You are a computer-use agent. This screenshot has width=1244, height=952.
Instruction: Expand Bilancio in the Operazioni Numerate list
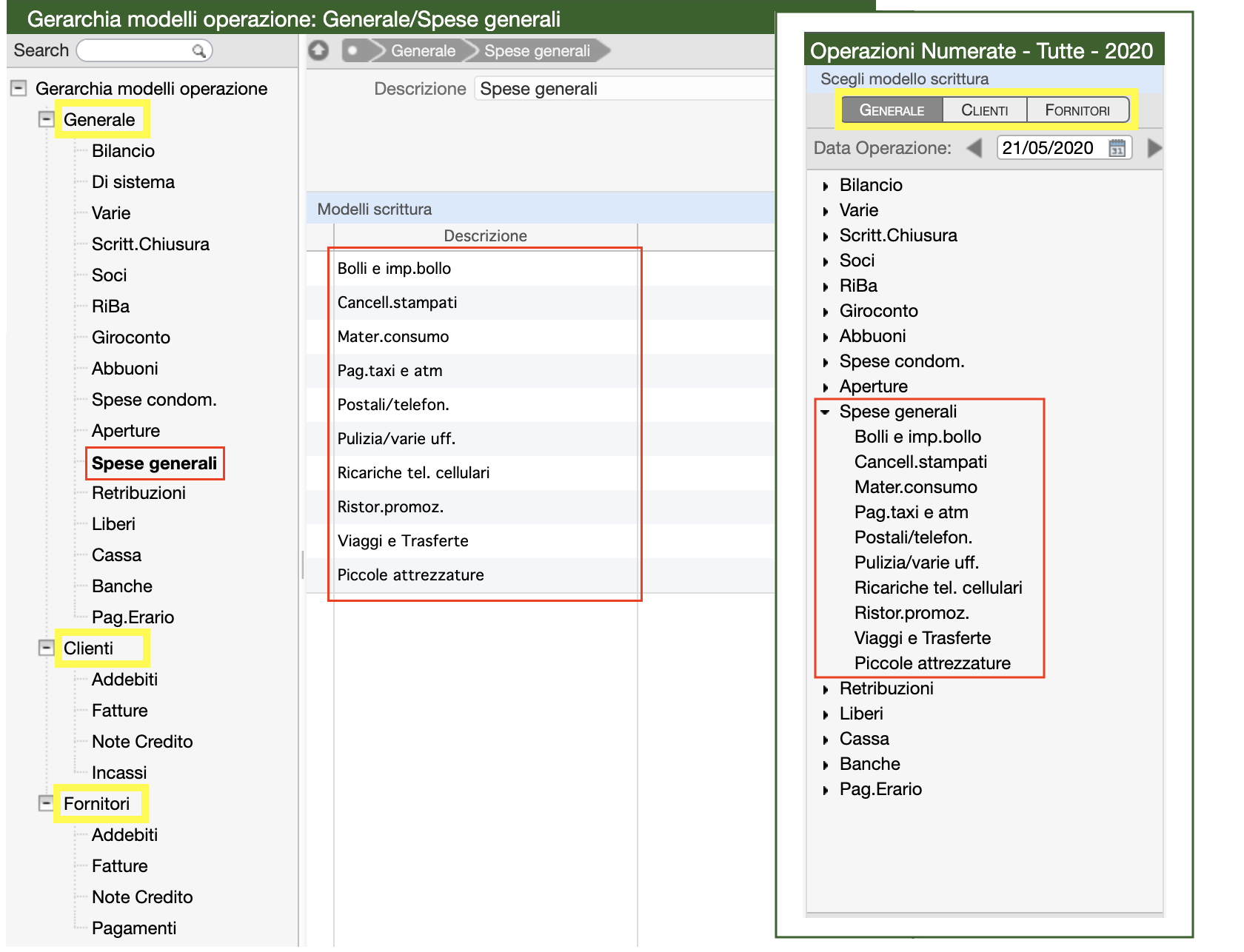point(826,186)
